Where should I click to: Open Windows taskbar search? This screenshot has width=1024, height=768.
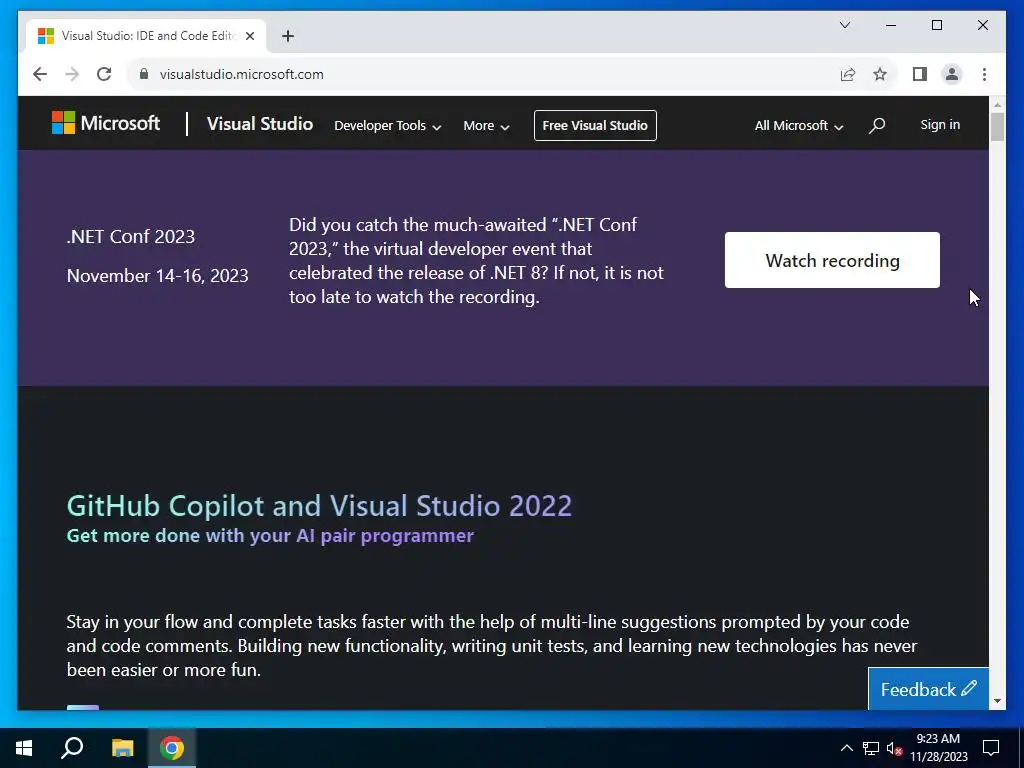(x=72, y=748)
